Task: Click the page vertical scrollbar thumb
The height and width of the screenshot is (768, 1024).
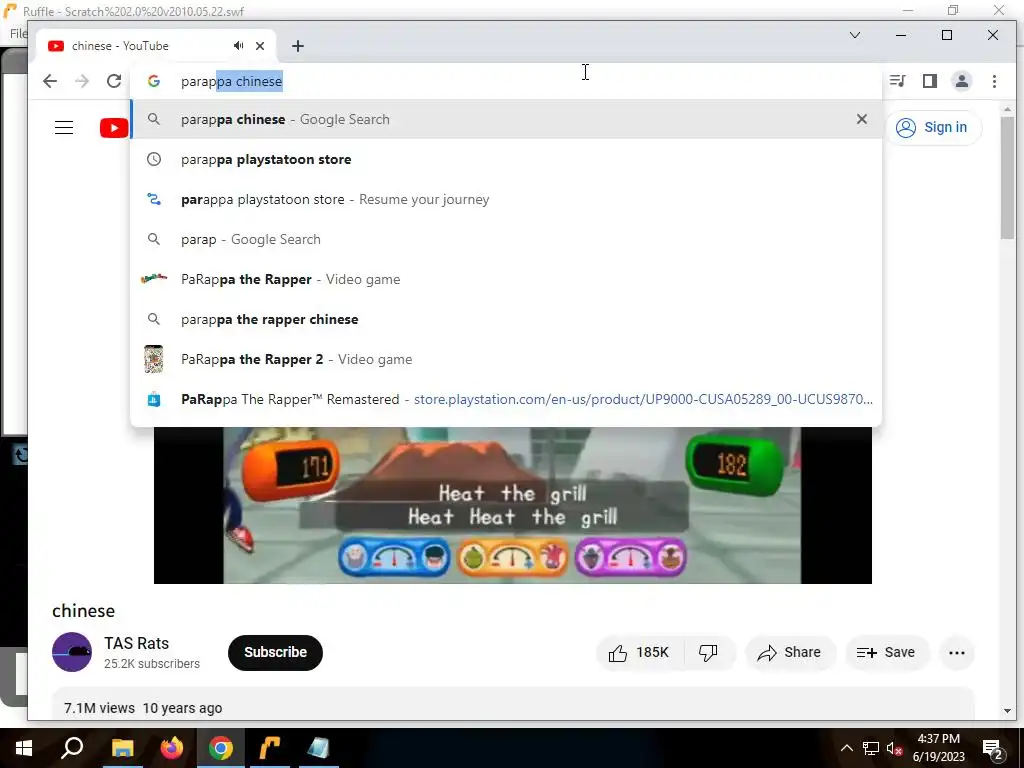Action: click(x=1007, y=178)
